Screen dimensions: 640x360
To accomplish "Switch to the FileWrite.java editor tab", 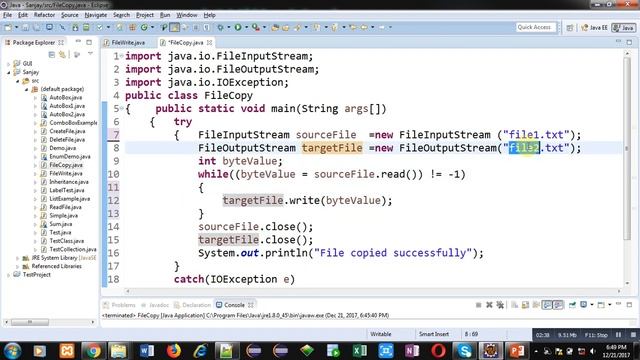I will pos(128,42).
